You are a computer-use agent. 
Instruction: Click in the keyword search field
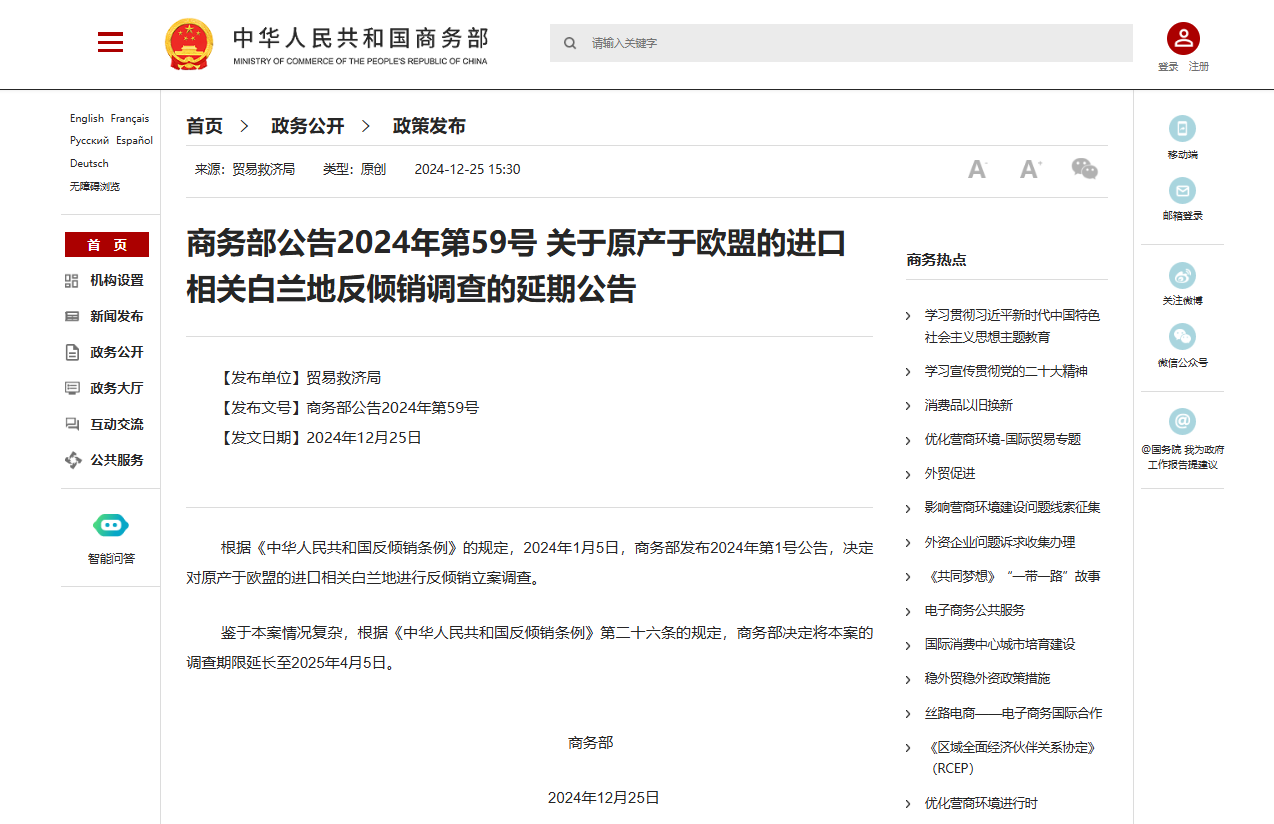841,43
